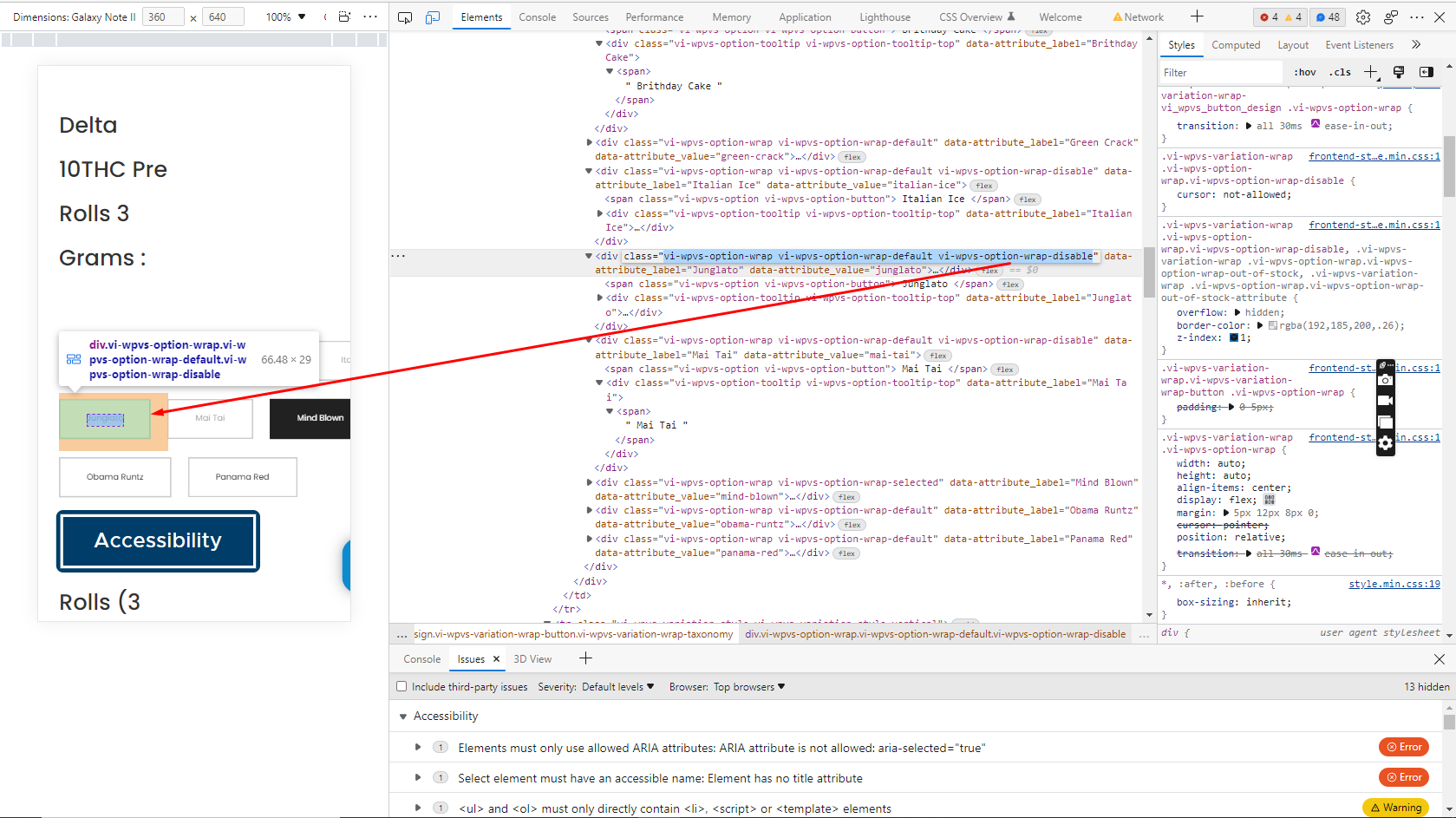The image size is (1456, 818).
Task: Edit the device height field 640
Action: (x=223, y=16)
